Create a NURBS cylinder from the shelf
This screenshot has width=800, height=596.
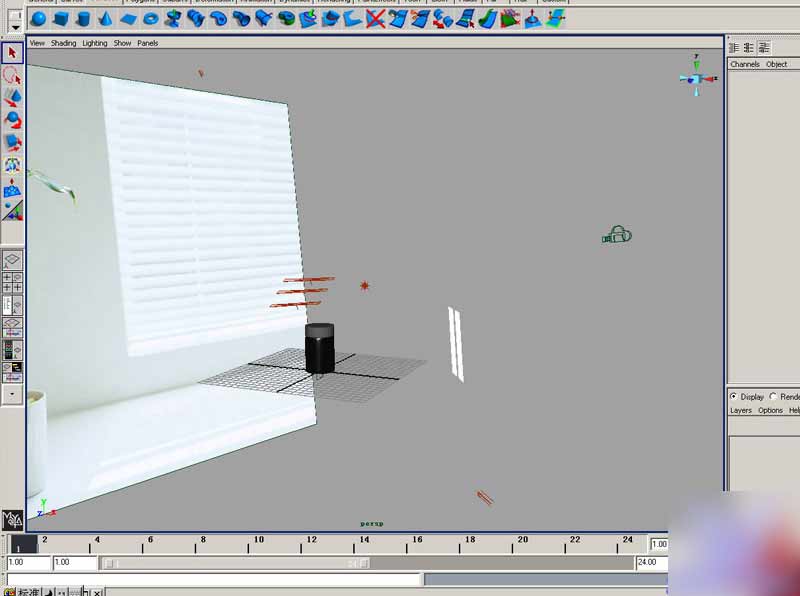click(83, 19)
